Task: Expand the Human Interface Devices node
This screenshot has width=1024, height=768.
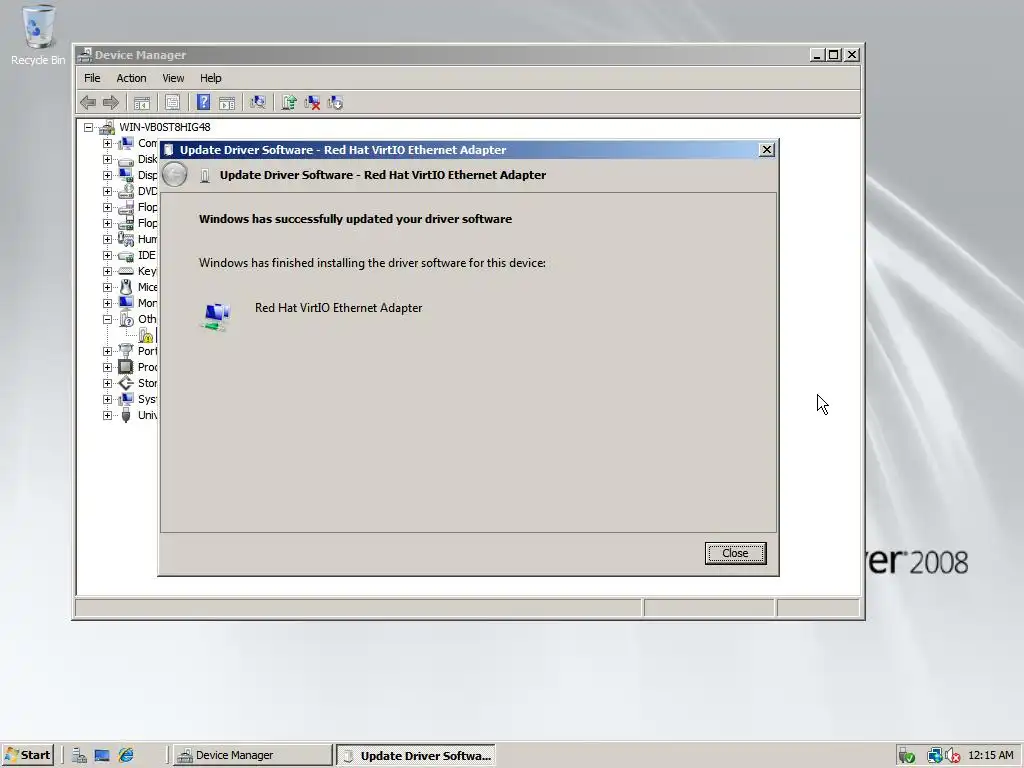Action: click(x=107, y=239)
